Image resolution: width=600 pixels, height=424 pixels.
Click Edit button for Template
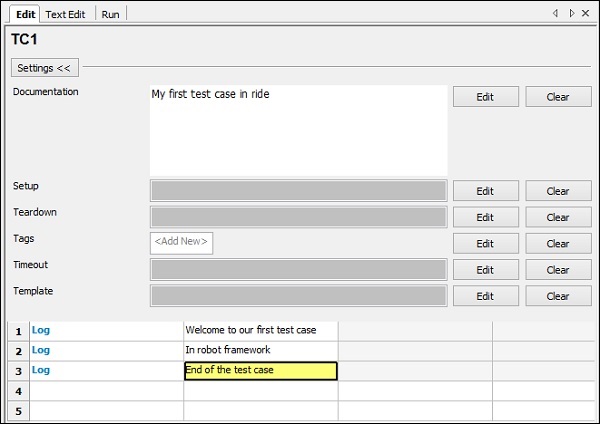(x=485, y=296)
